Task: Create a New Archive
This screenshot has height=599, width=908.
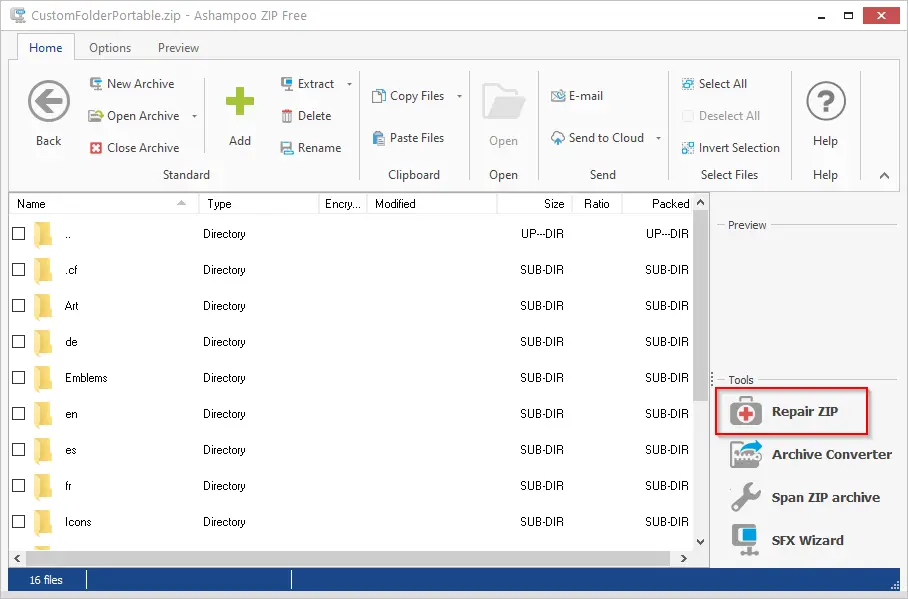Action: pyautogui.click(x=132, y=84)
